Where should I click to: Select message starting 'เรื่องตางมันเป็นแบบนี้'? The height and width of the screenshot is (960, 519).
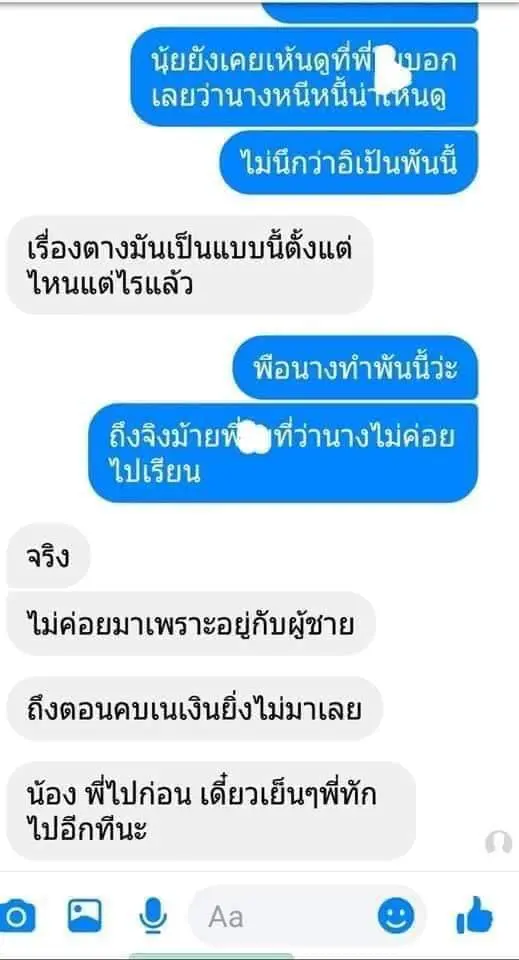[190, 265]
